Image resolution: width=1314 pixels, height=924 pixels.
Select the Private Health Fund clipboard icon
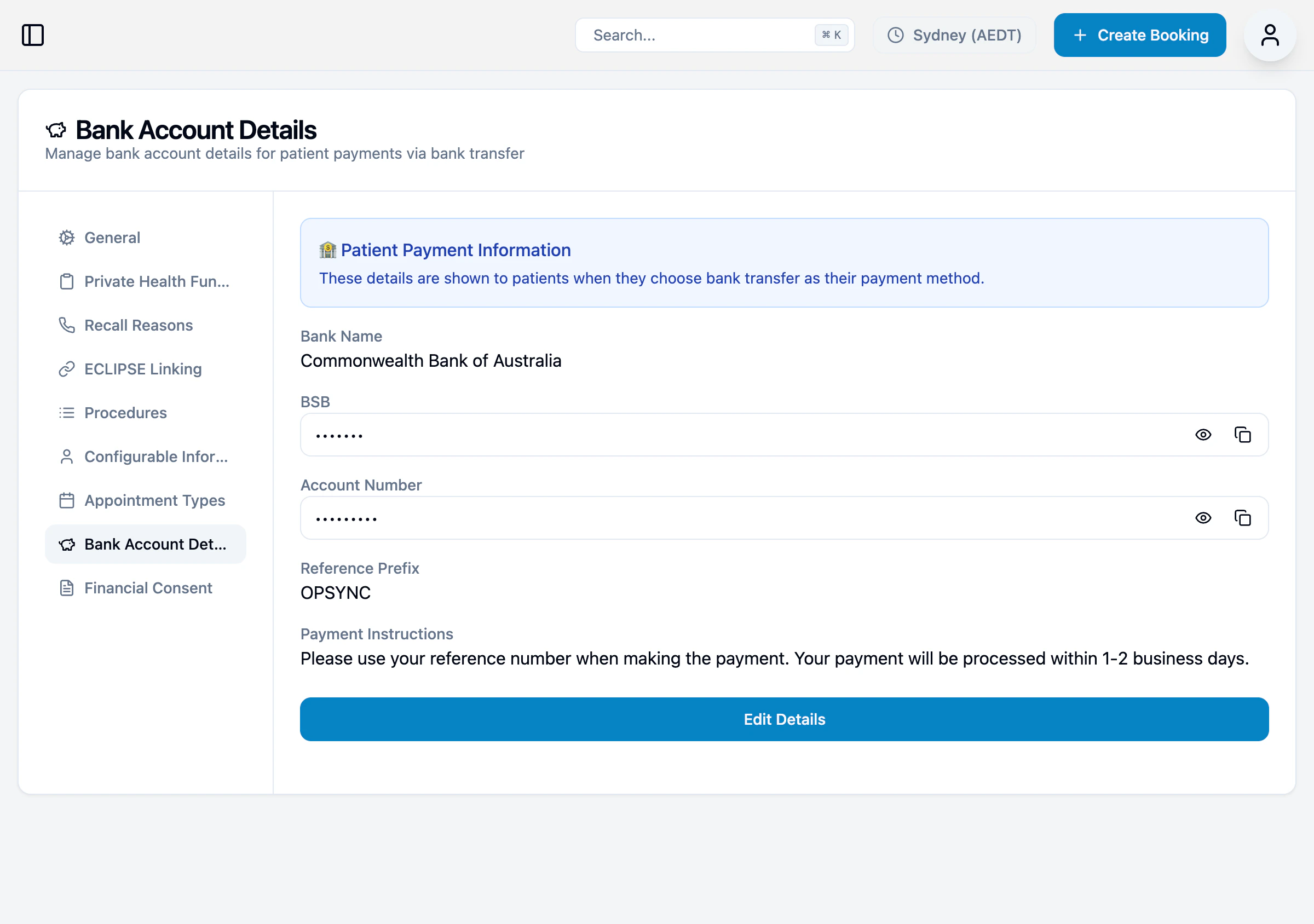pyautogui.click(x=66, y=281)
